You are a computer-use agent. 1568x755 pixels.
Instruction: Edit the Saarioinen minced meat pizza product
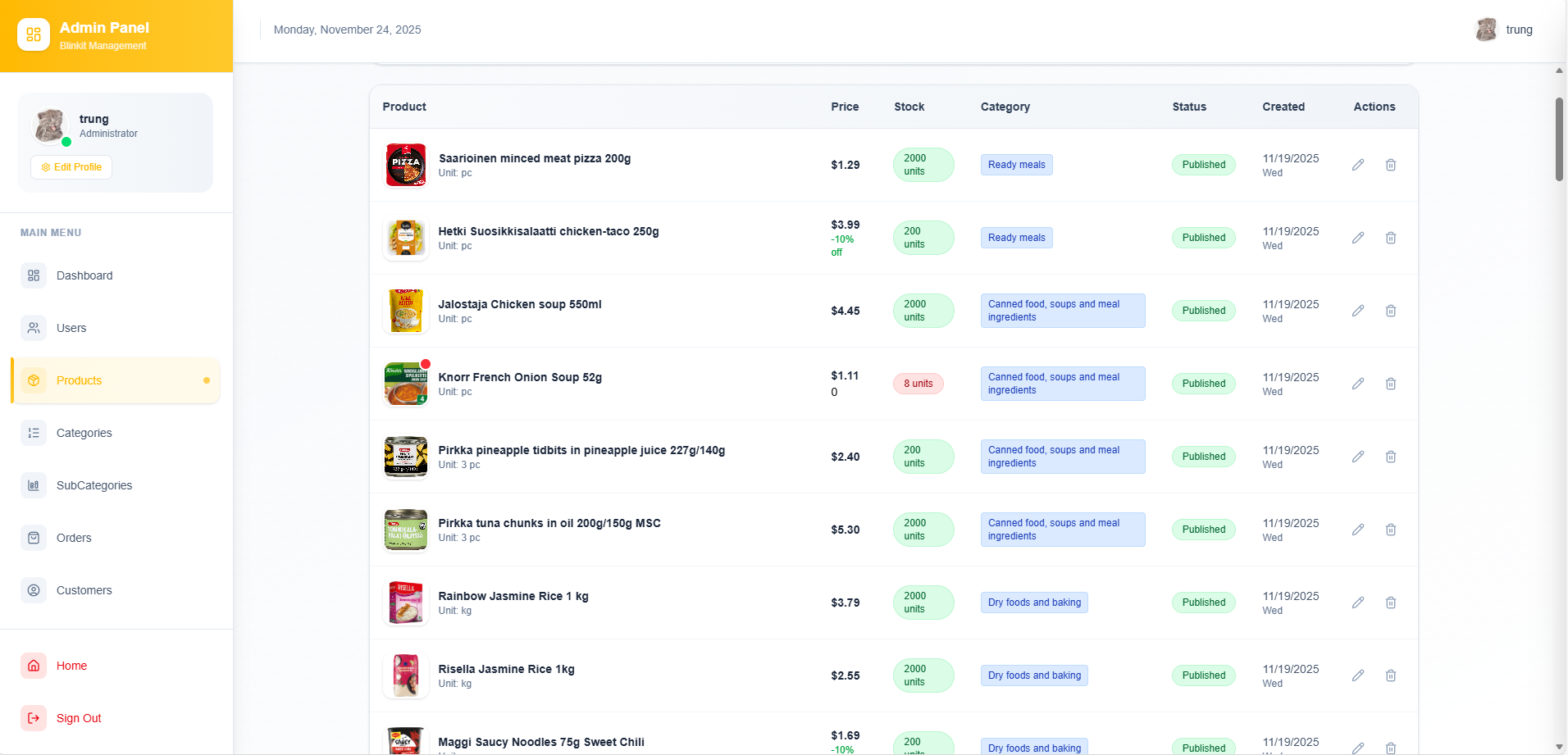click(1358, 165)
